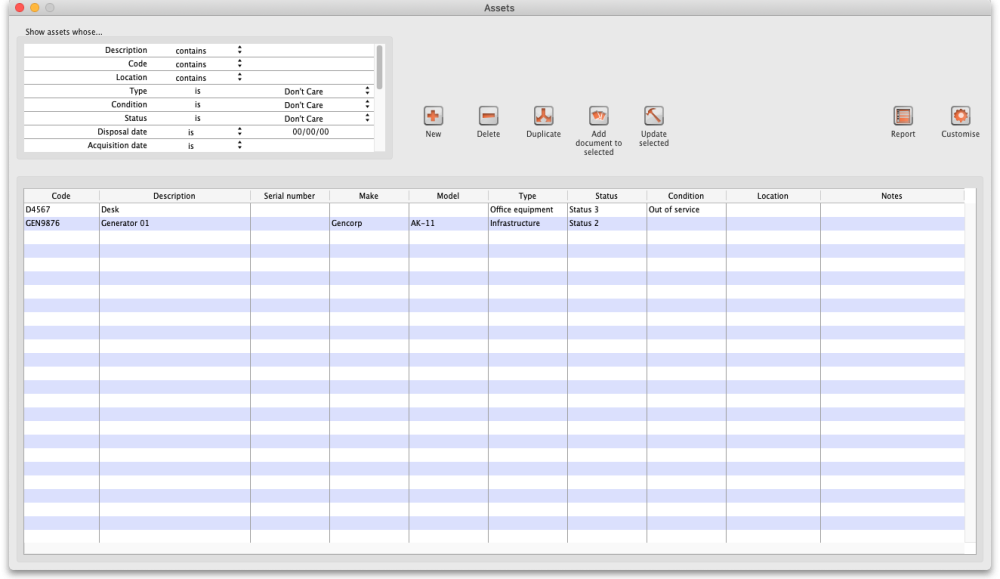The height and width of the screenshot is (579, 1000).
Task: Sort by the Code column header
Action: pyautogui.click(x=61, y=196)
